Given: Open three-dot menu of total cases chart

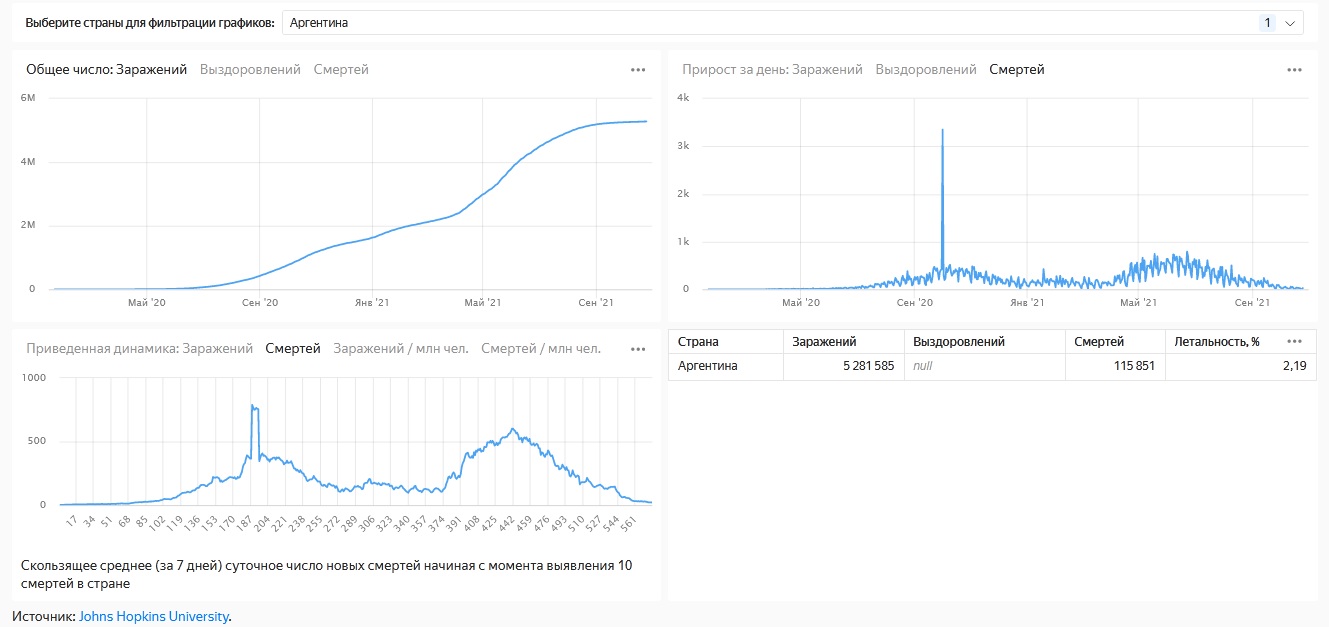Looking at the screenshot, I should click(638, 70).
